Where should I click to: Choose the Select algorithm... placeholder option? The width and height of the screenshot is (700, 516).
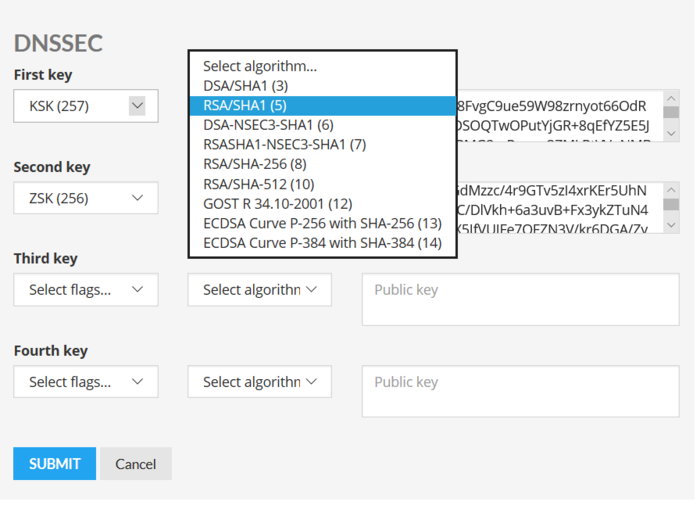322,66
